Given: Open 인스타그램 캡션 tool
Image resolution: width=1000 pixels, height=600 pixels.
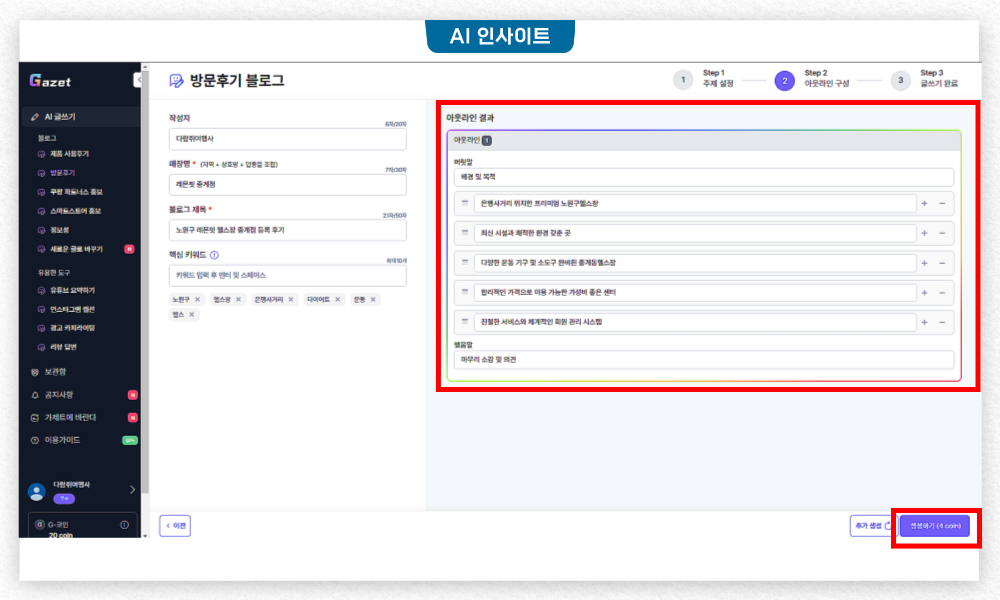Looking at the screenshot, I should tap(72, 309).
